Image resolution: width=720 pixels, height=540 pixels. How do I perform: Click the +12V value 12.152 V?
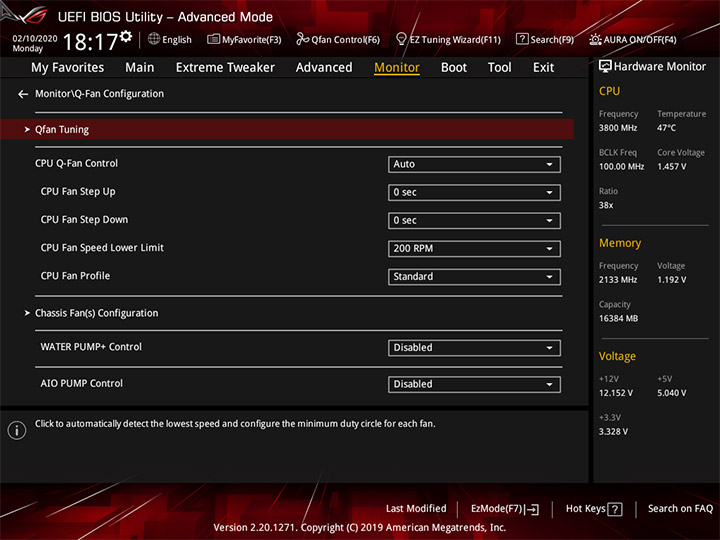point(616,394)
